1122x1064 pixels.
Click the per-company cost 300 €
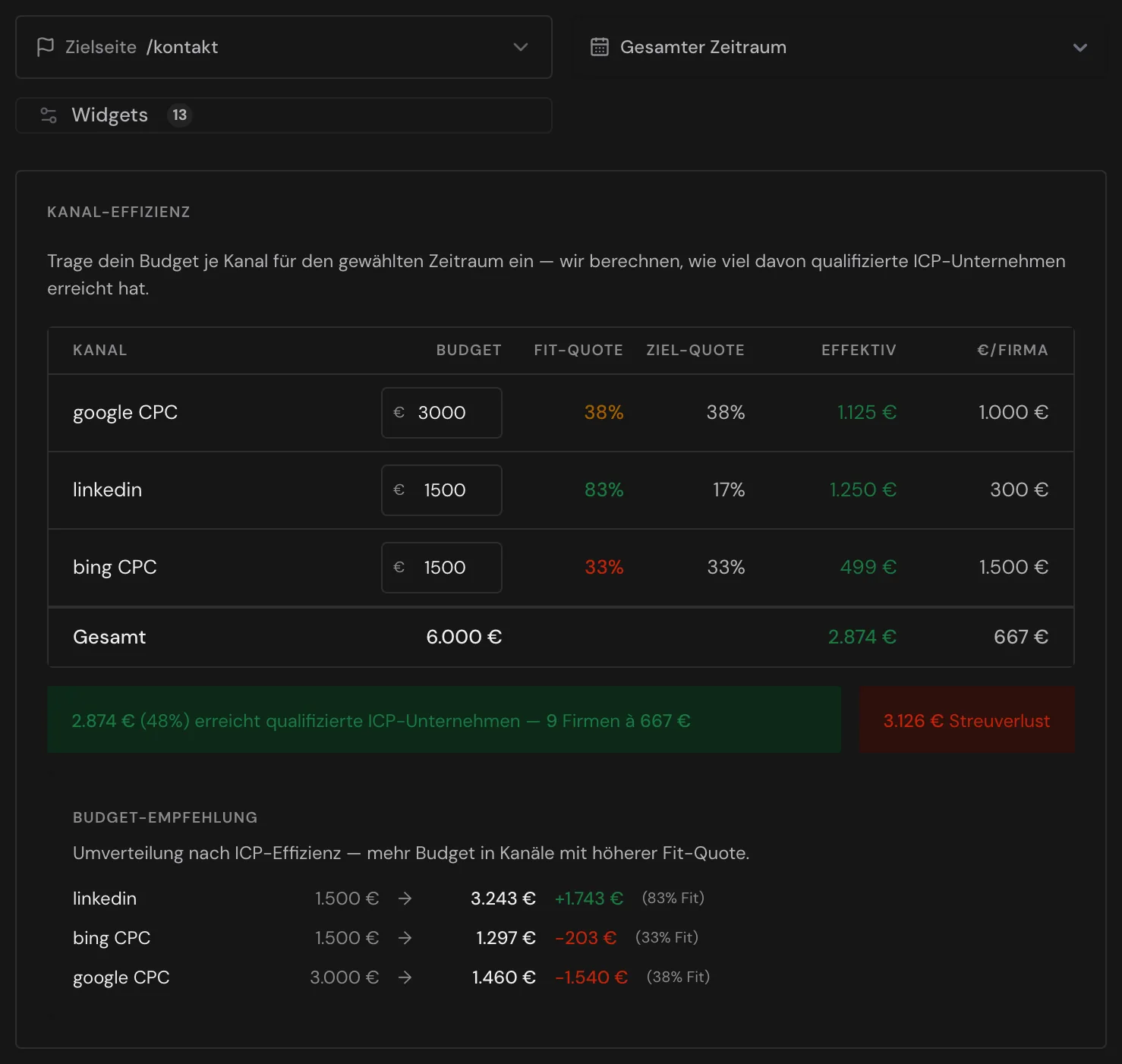pyautogui.click(x=1020, y=490)
